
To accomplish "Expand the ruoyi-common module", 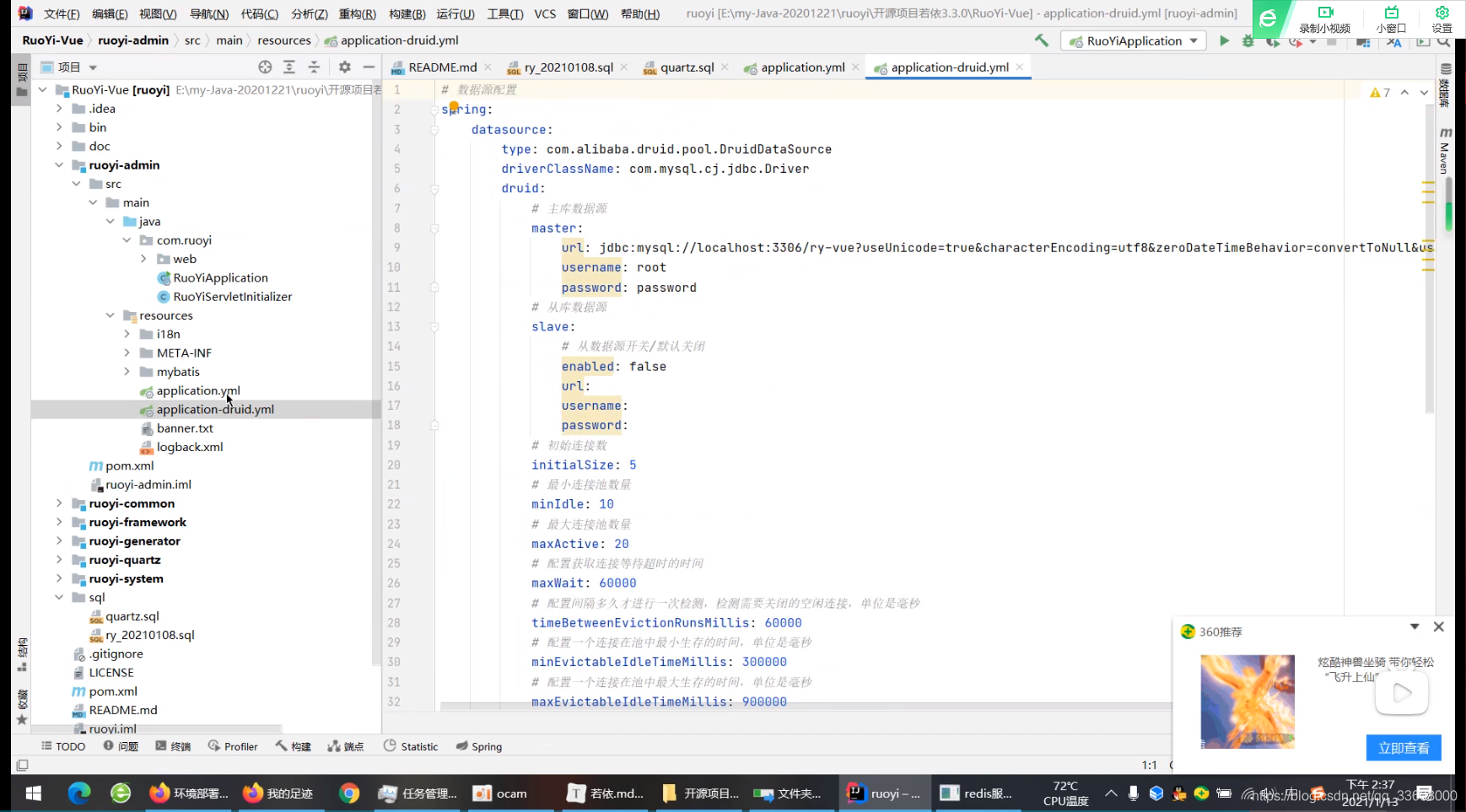I will point(59,503).
